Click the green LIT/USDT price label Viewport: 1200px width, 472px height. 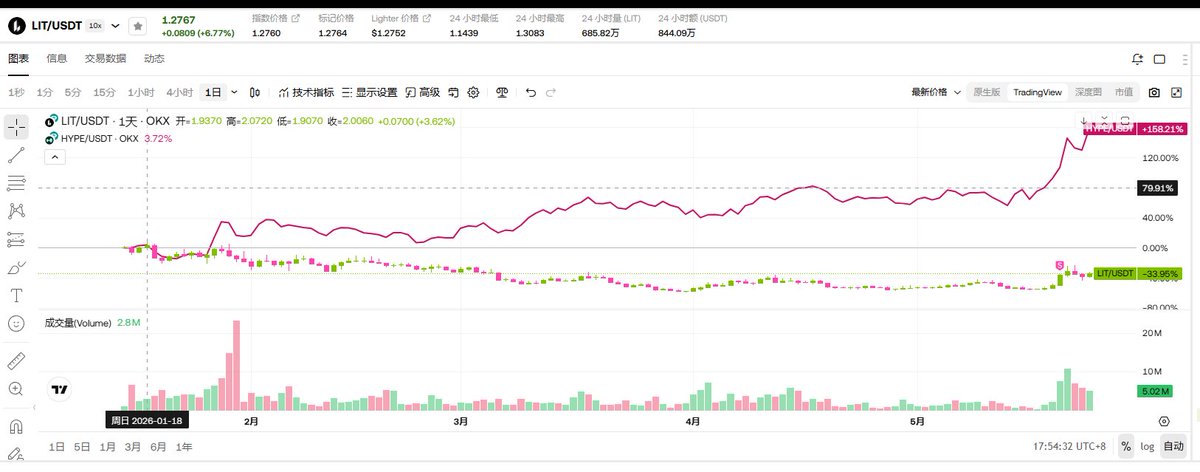1137,273
